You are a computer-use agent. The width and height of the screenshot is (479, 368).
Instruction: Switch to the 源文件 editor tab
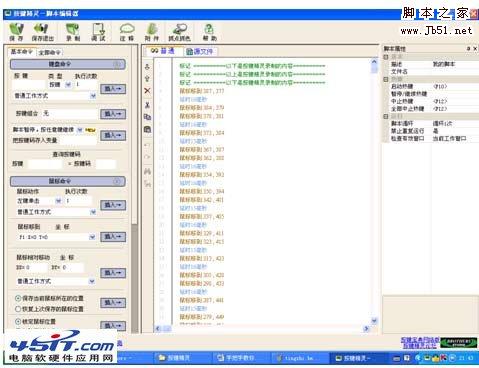tap(200, 52)
